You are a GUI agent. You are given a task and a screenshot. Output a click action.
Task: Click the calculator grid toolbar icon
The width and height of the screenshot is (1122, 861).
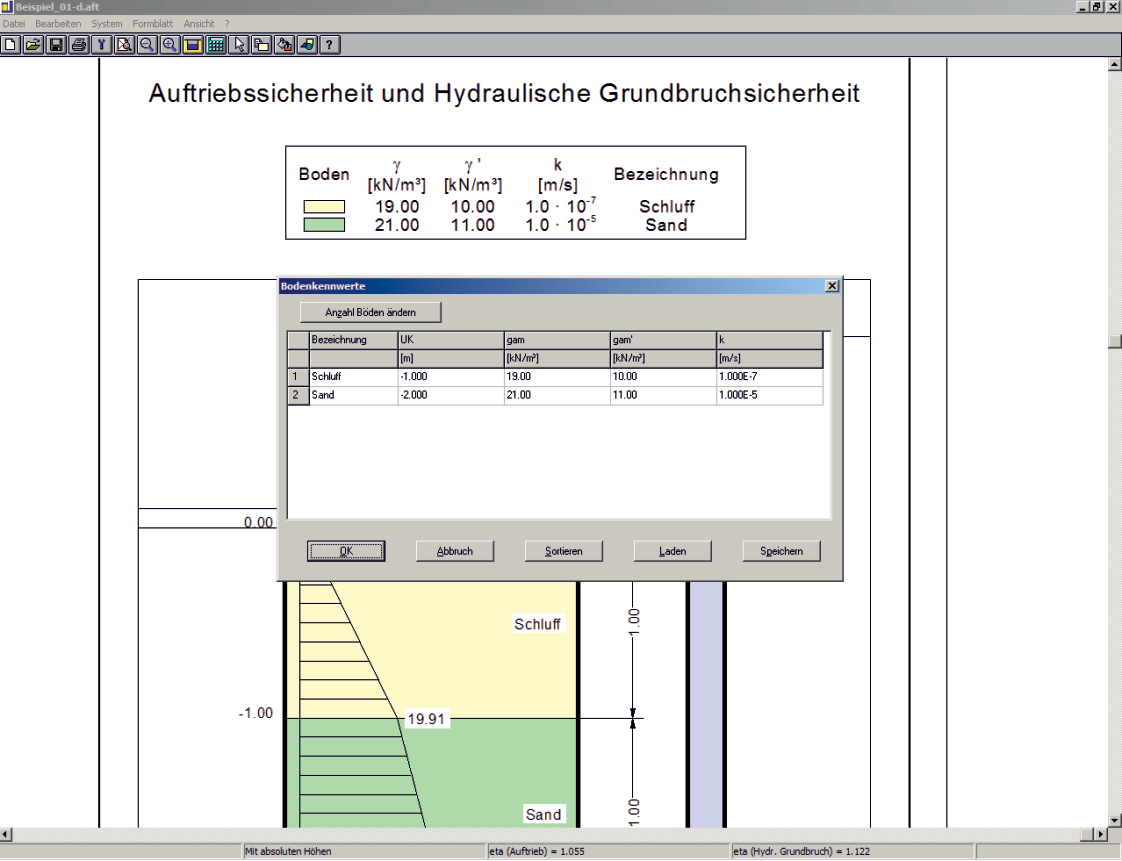[216, 45]
